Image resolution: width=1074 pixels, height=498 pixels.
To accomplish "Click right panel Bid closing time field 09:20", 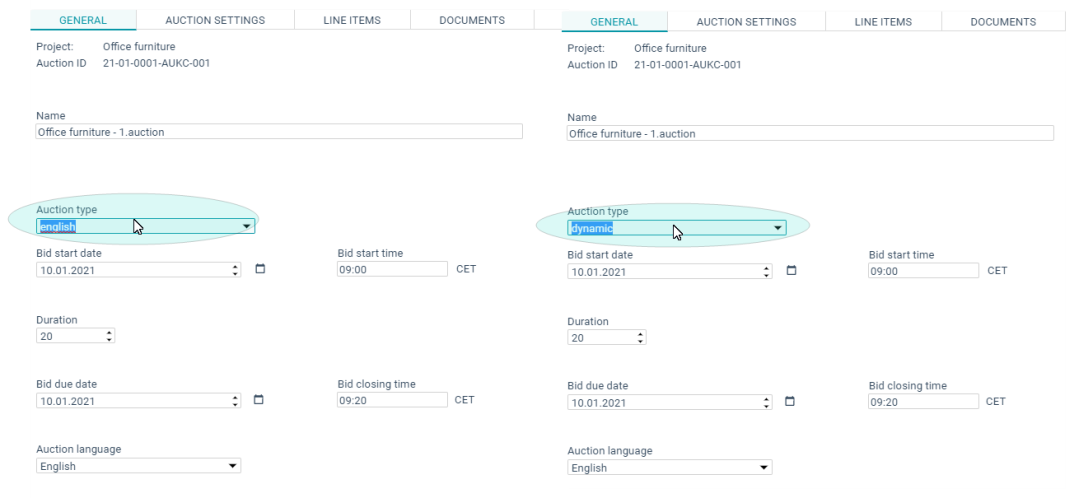I will coord(923,402).
